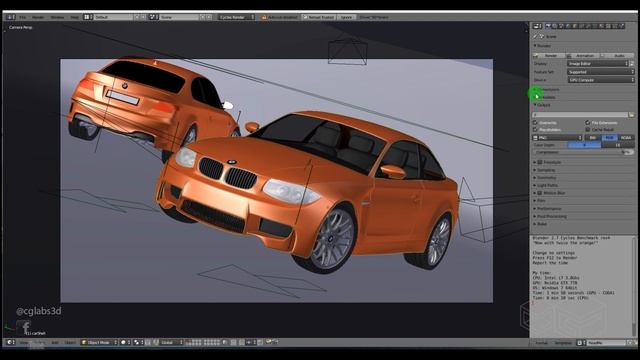Open the pivot point selector icon

coord(138,342)
